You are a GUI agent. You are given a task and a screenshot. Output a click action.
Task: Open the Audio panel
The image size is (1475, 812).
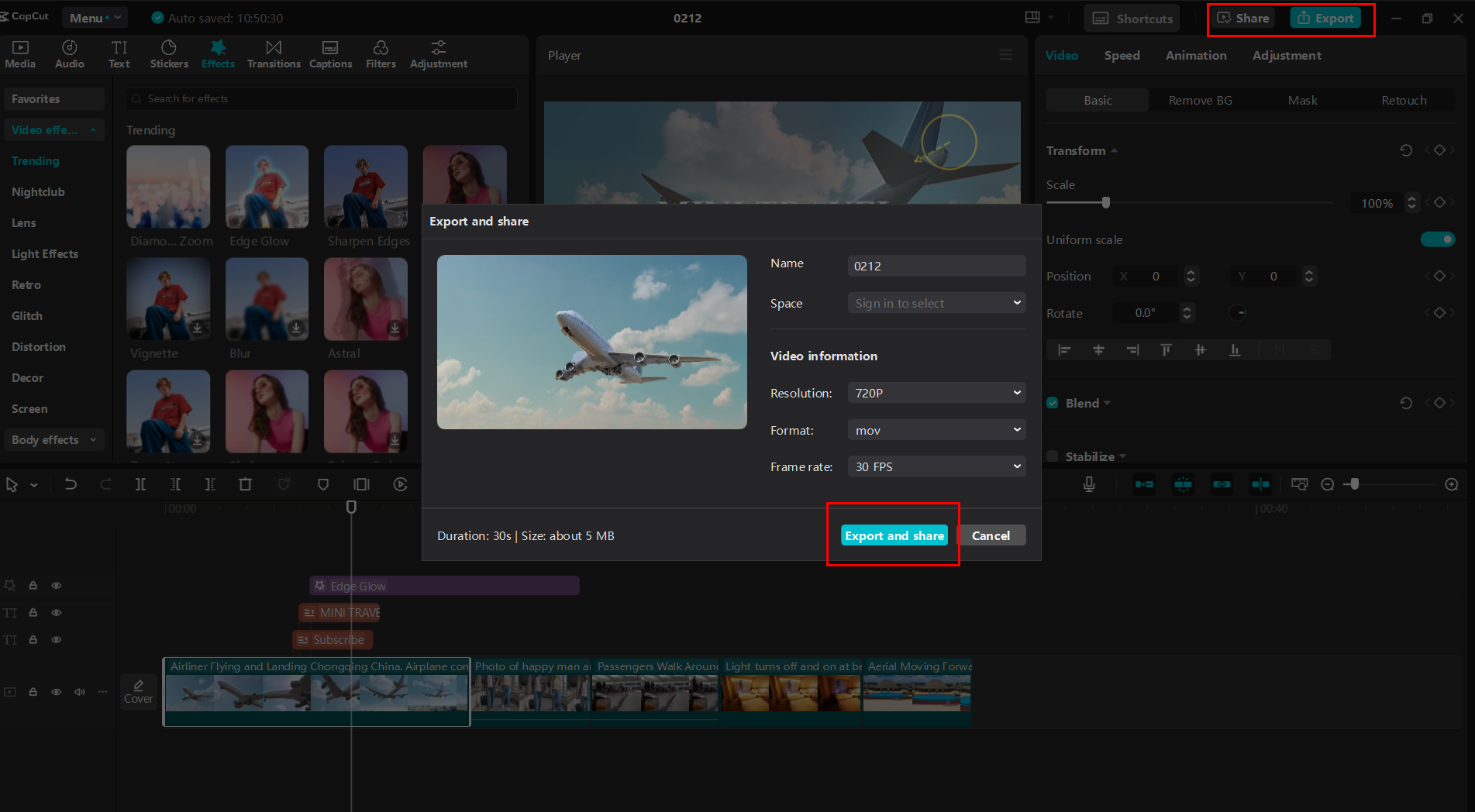pyautogui.click(x=69, y=53)
